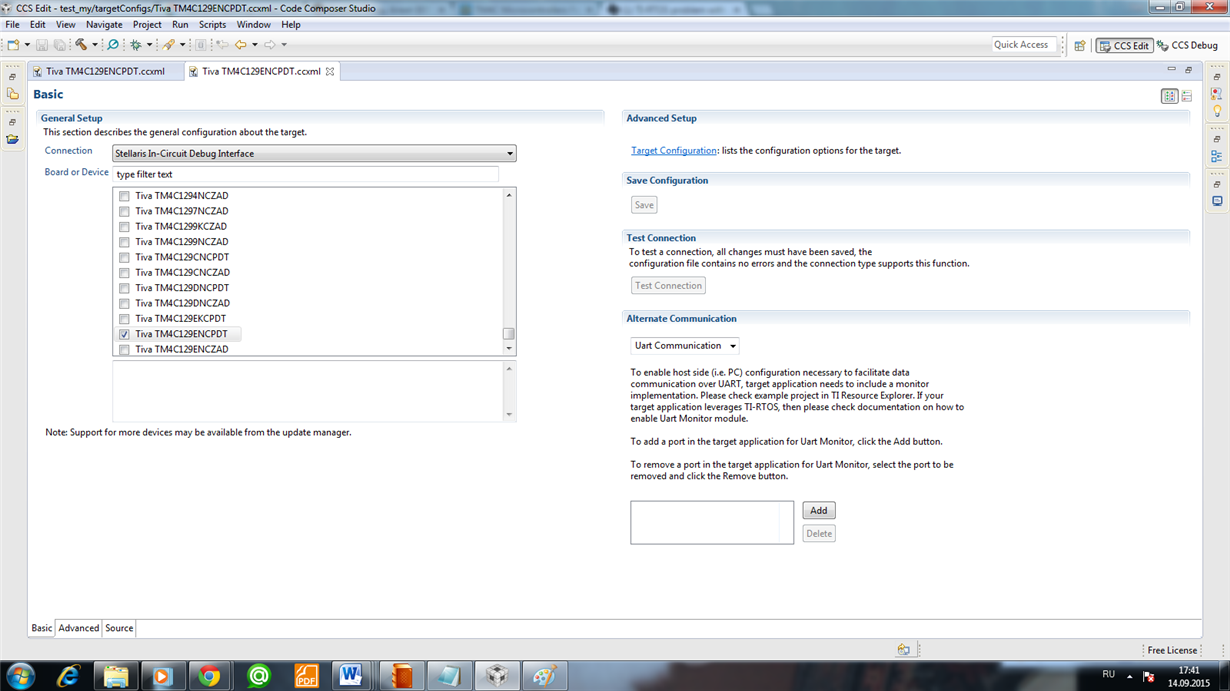Expand the New file dropdown arrow
Image resolution: width=1230 pixels, height=691 pixels.
[x=27, y=45]
